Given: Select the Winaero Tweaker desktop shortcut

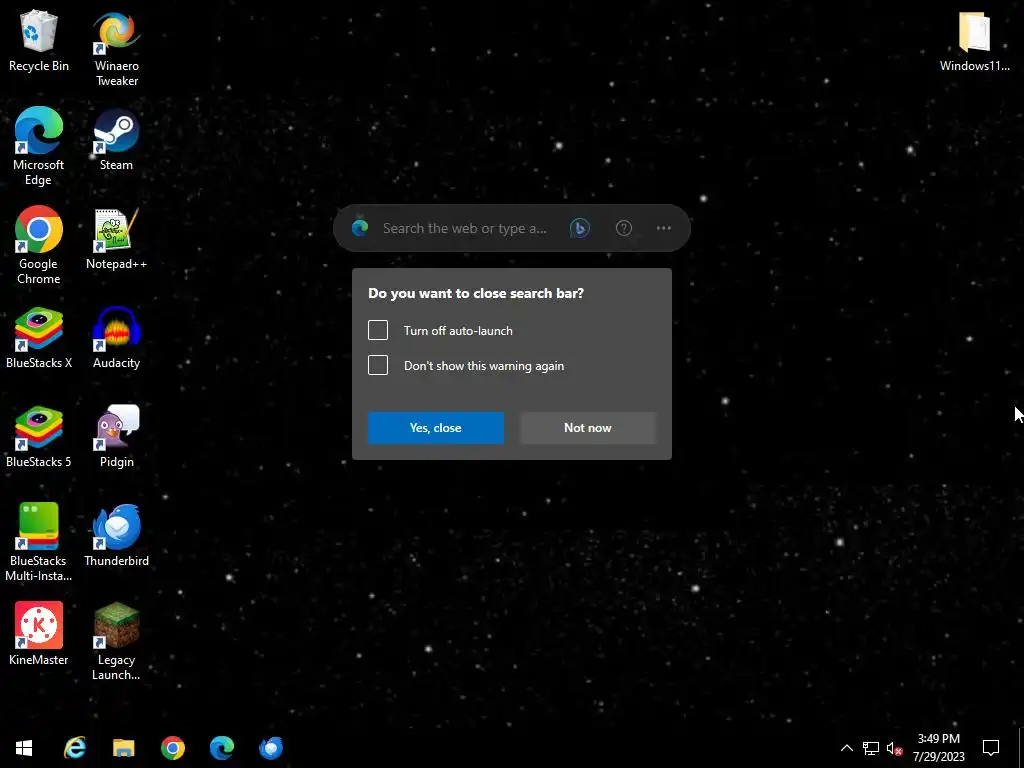Looking at the screenshot, I should (x=116, y=48).
